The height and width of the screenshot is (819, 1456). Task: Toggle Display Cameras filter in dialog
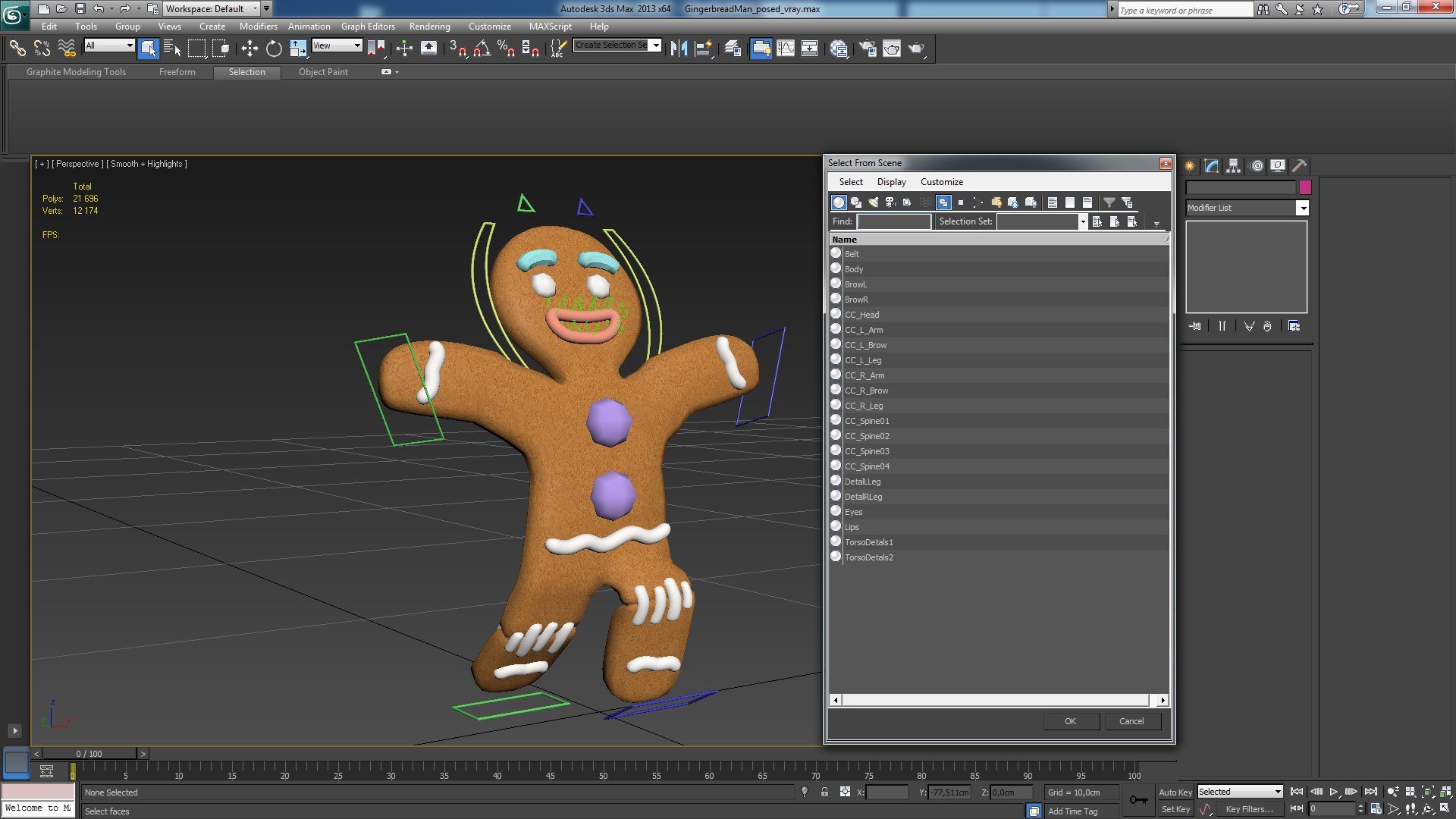coord(891,202)
